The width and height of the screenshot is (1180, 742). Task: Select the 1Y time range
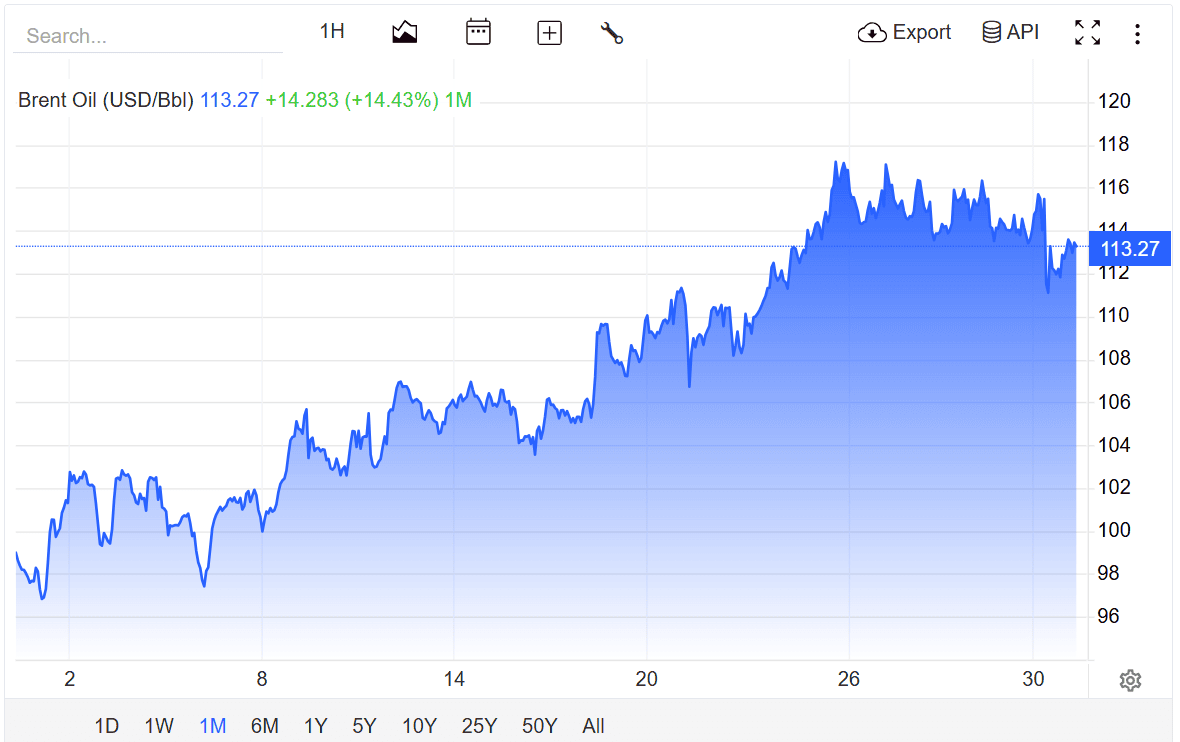coord(315,726)
